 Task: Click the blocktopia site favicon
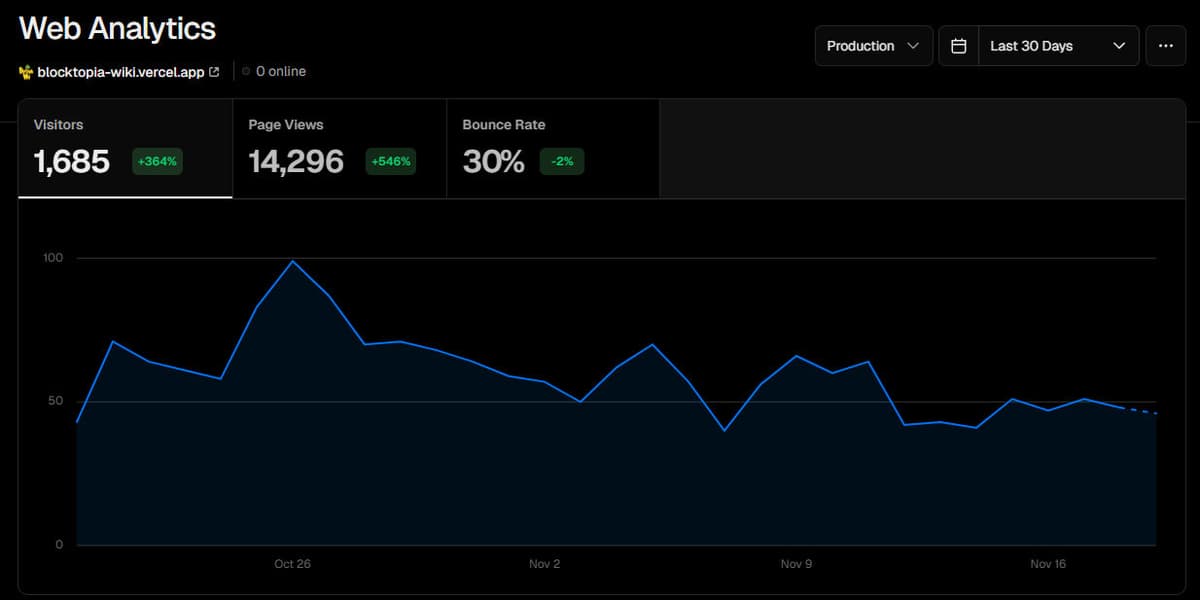pyautogui.click(x=26, y=72)
